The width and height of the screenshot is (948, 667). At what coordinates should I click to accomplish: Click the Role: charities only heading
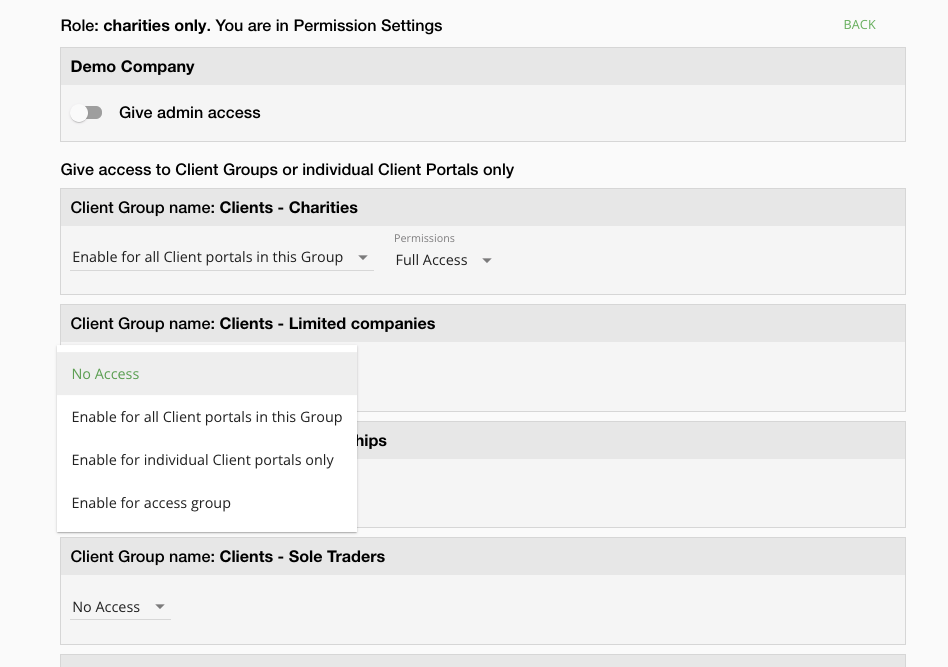tap(251, 26)
